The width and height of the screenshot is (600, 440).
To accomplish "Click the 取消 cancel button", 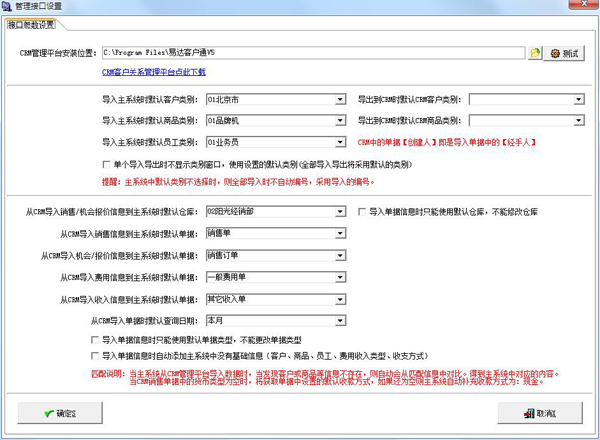I will (x=540, y=412).
